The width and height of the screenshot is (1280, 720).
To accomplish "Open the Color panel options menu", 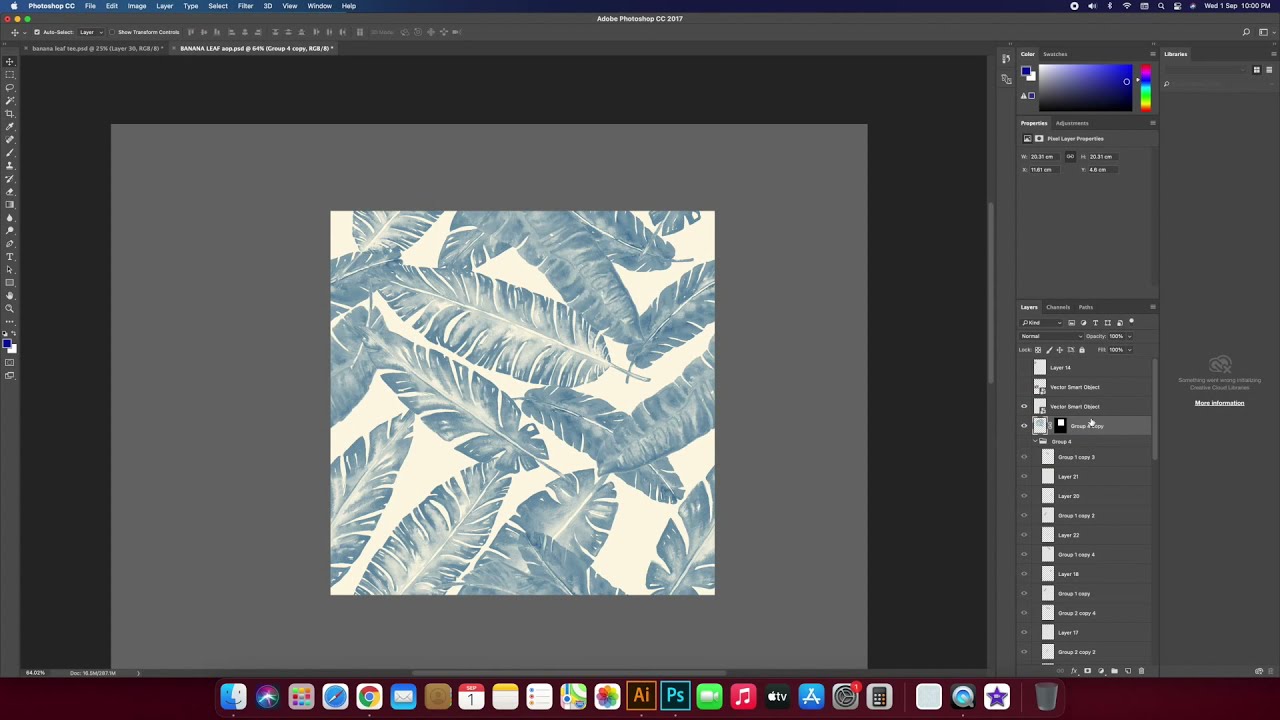I will point(1152,54).
